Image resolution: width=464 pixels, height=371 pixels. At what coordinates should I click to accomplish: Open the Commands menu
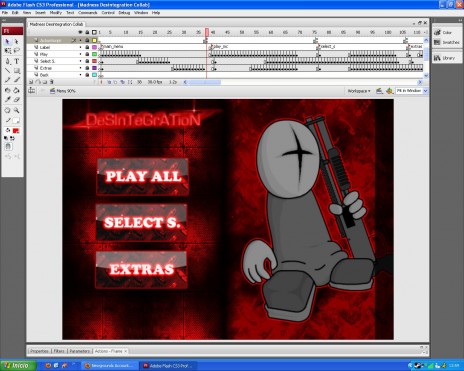click(88, 13)
